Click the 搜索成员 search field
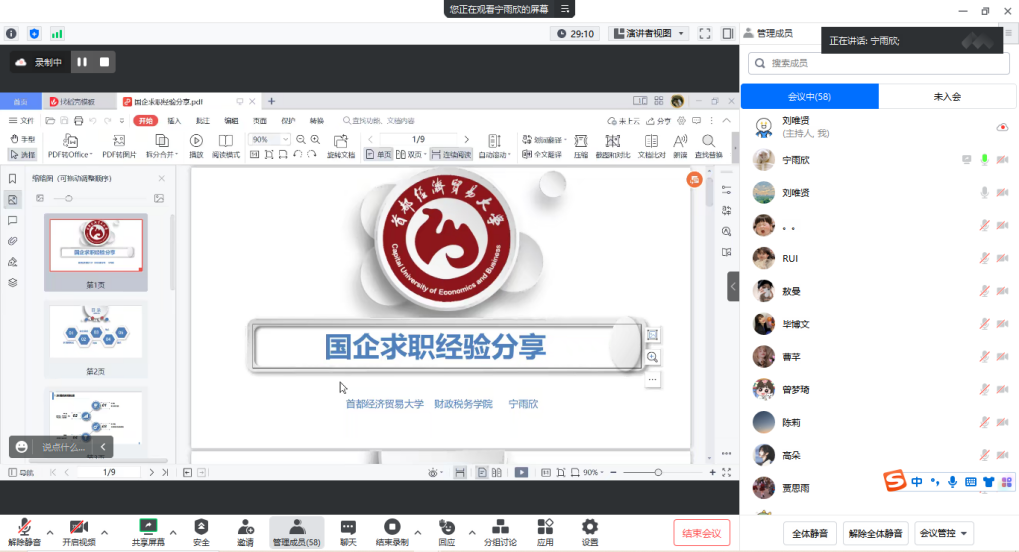1019x552 pixels. click(879, 63)
